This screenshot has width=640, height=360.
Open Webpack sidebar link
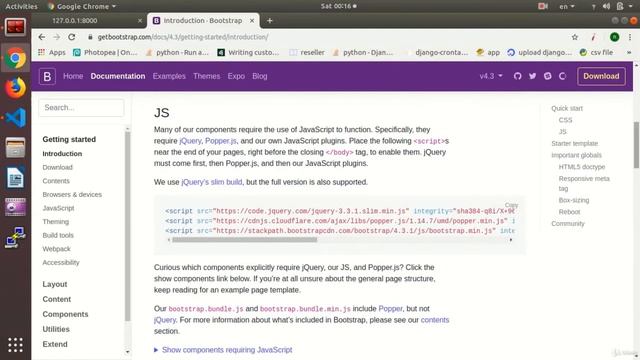[56, 249]
